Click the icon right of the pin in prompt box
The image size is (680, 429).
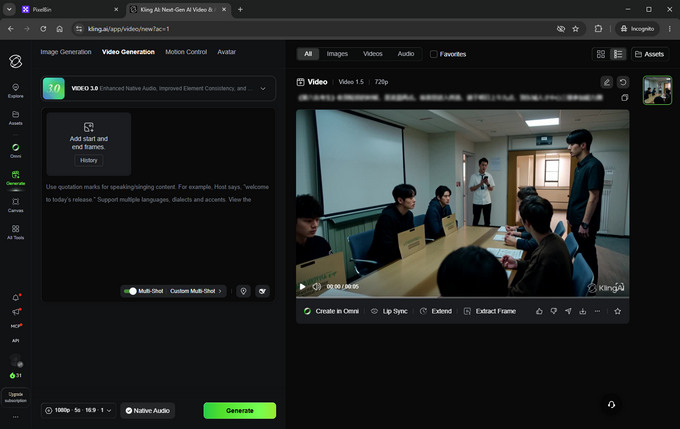click(x=262, y=291)
